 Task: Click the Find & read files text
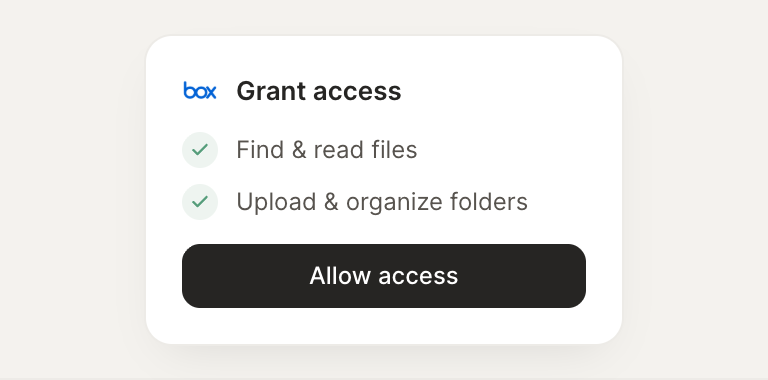point(327,150)
